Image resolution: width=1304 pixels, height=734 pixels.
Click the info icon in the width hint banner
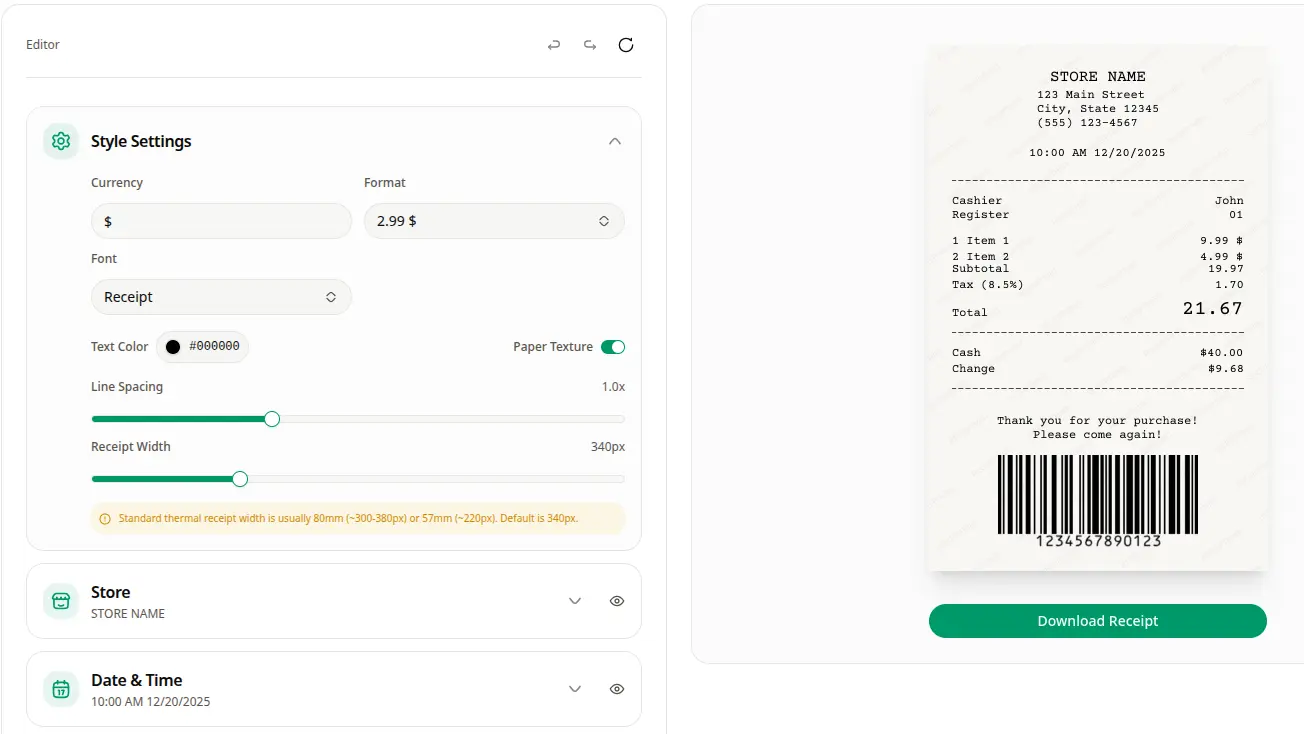pos(105,518)
